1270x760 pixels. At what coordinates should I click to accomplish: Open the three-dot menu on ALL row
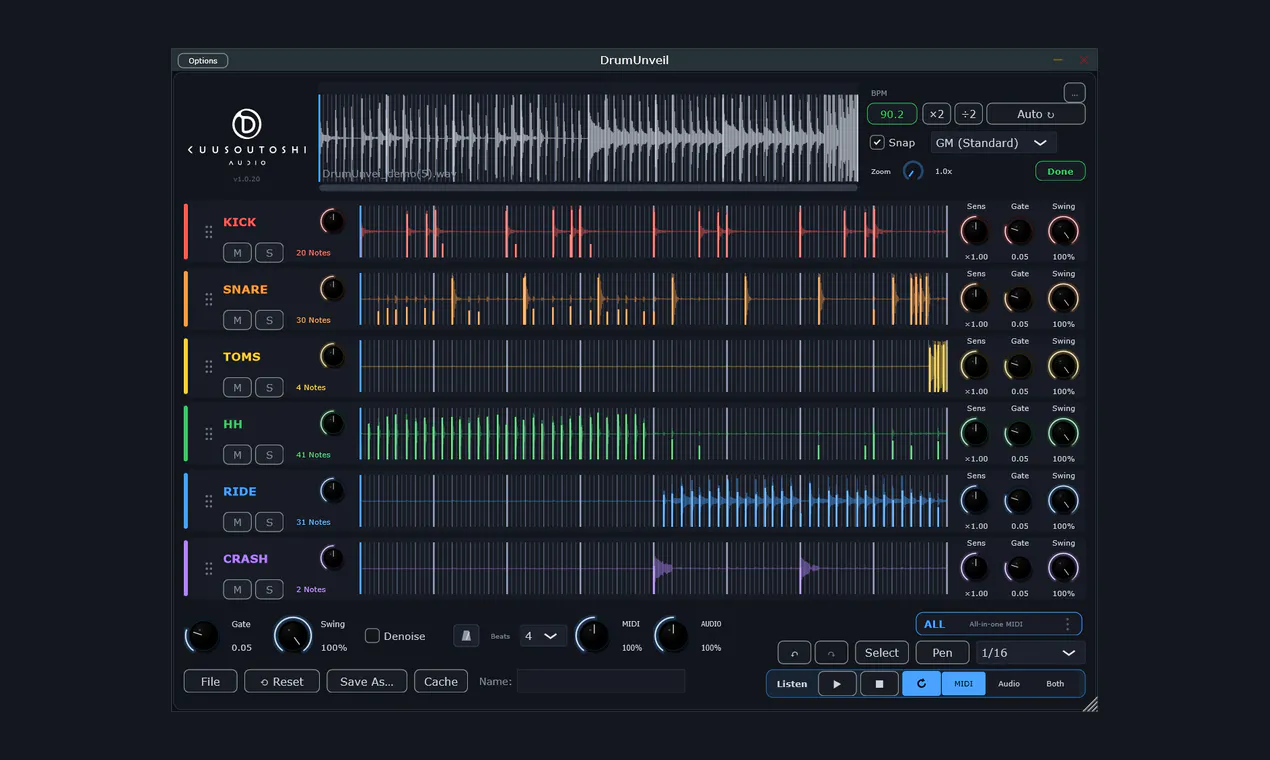[1067, 624]
